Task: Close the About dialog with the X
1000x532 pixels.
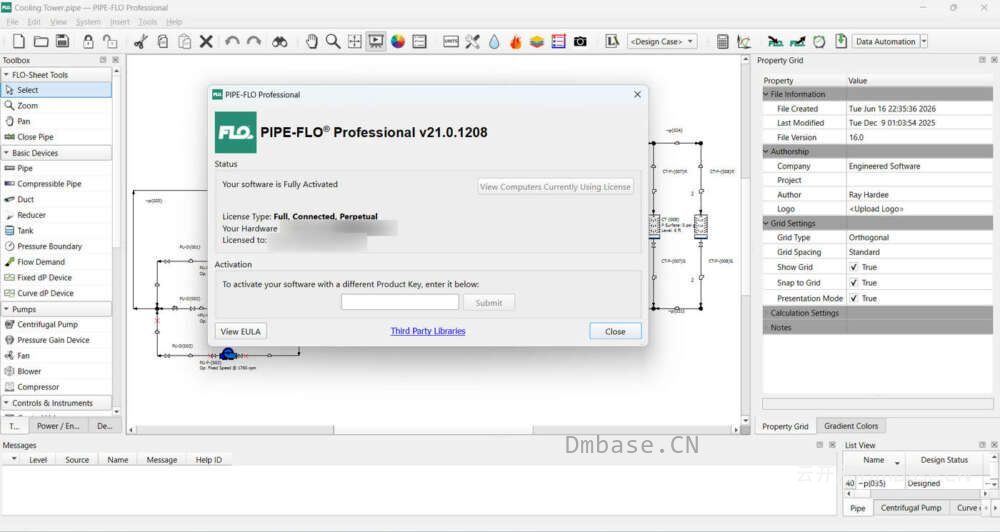Action: tap(637, 94)
